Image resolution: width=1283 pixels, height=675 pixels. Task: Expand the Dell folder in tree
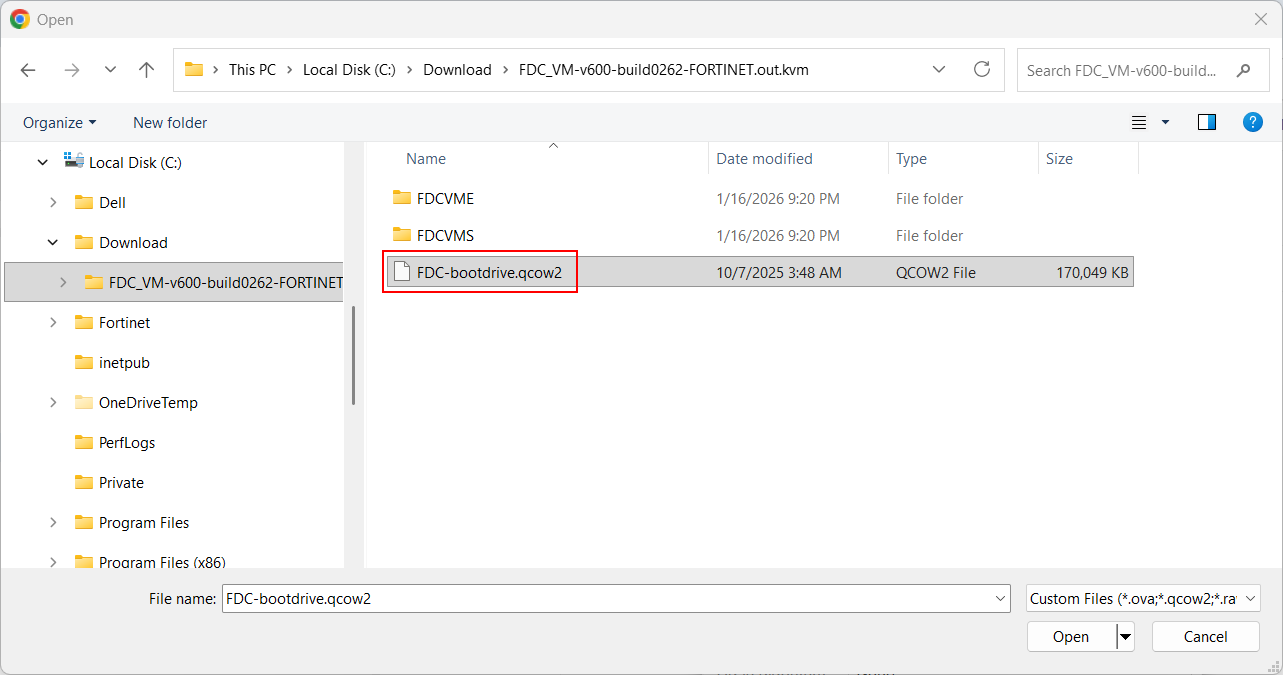53,202
